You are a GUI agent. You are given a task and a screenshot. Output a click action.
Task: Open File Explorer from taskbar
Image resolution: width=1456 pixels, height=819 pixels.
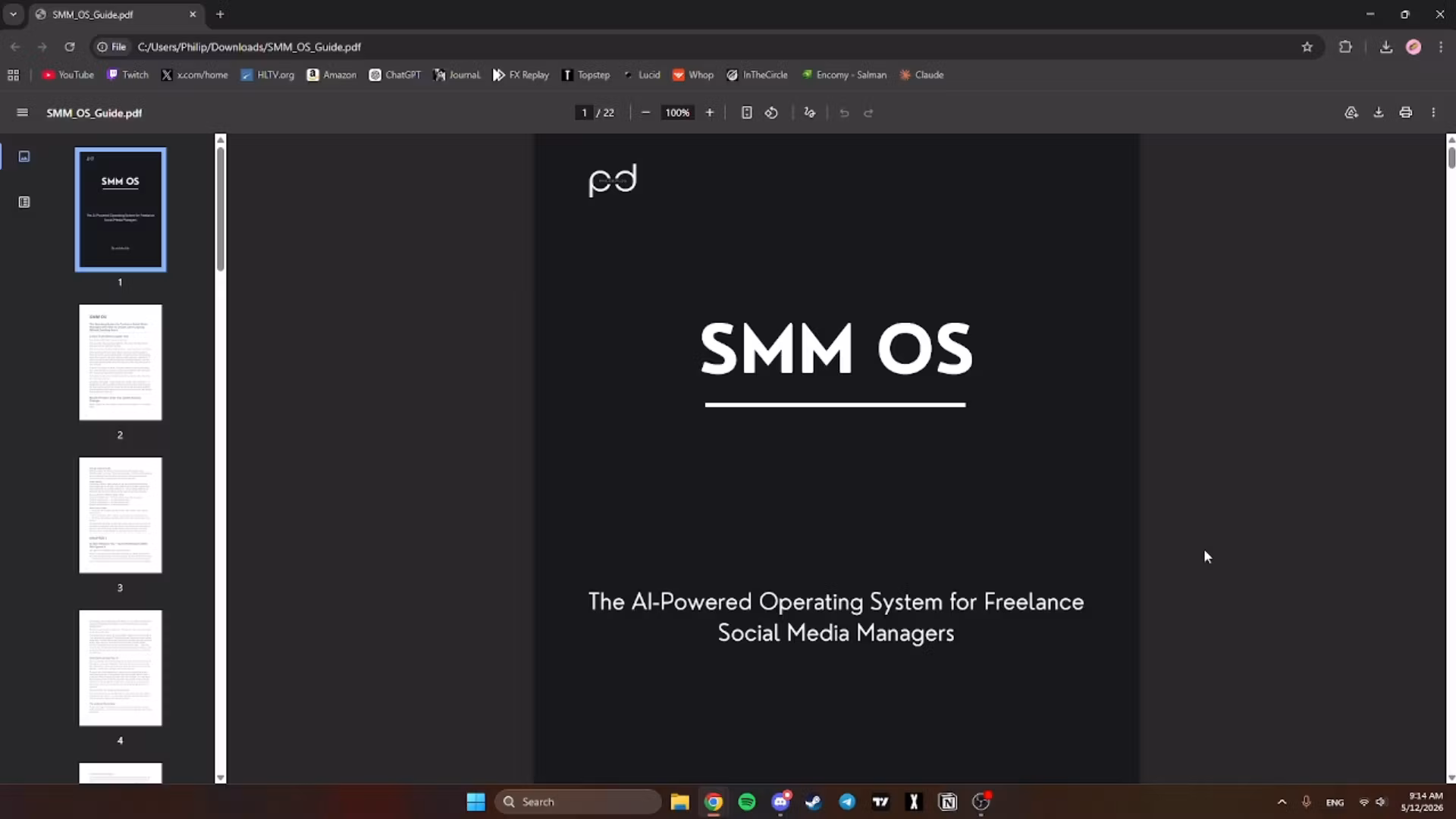(679, 802)
